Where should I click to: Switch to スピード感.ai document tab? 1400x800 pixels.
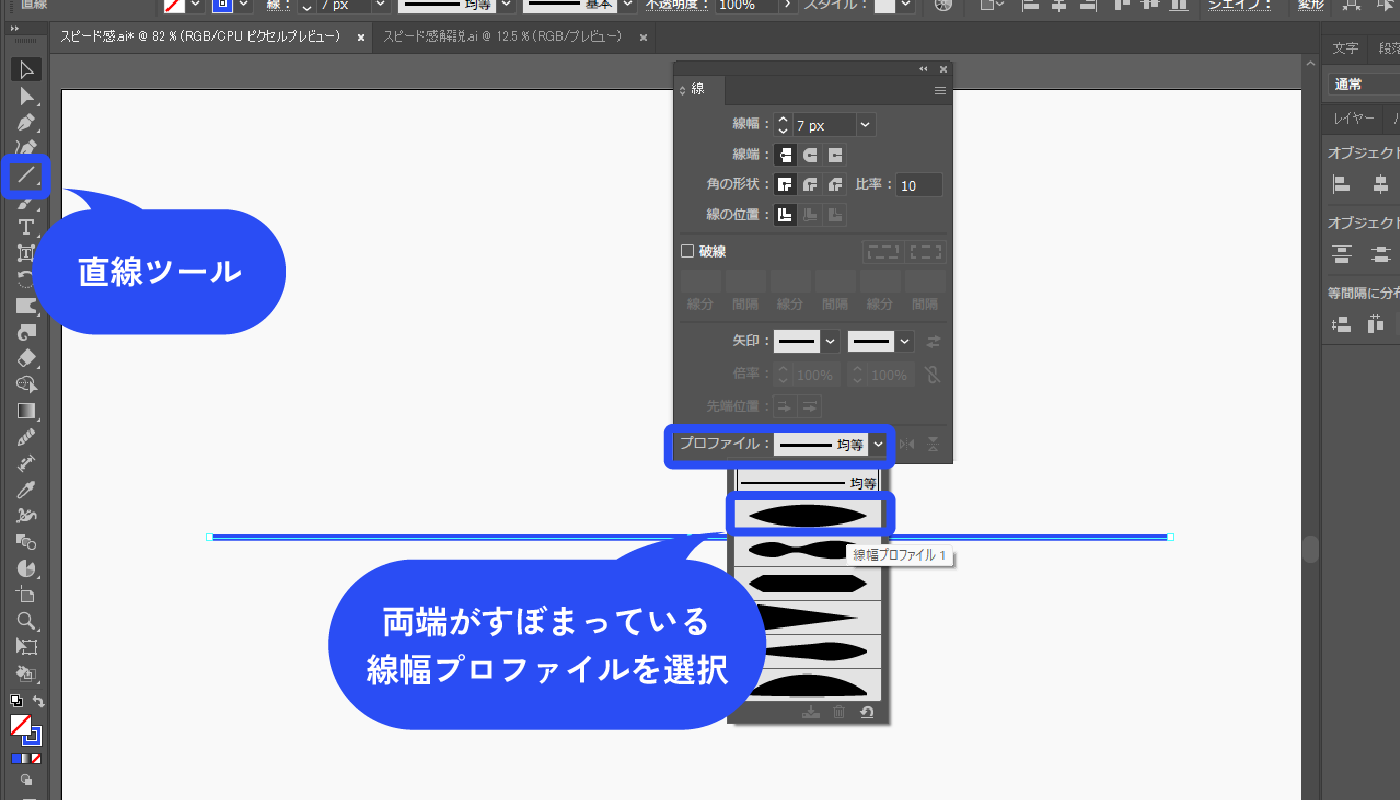pyautogui.click(x=201, y=37)
